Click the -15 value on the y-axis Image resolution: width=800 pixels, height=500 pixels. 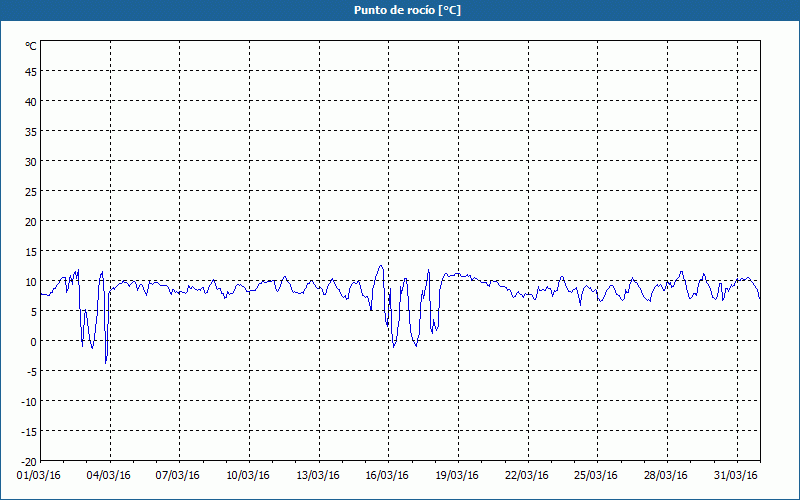(29, 432)
